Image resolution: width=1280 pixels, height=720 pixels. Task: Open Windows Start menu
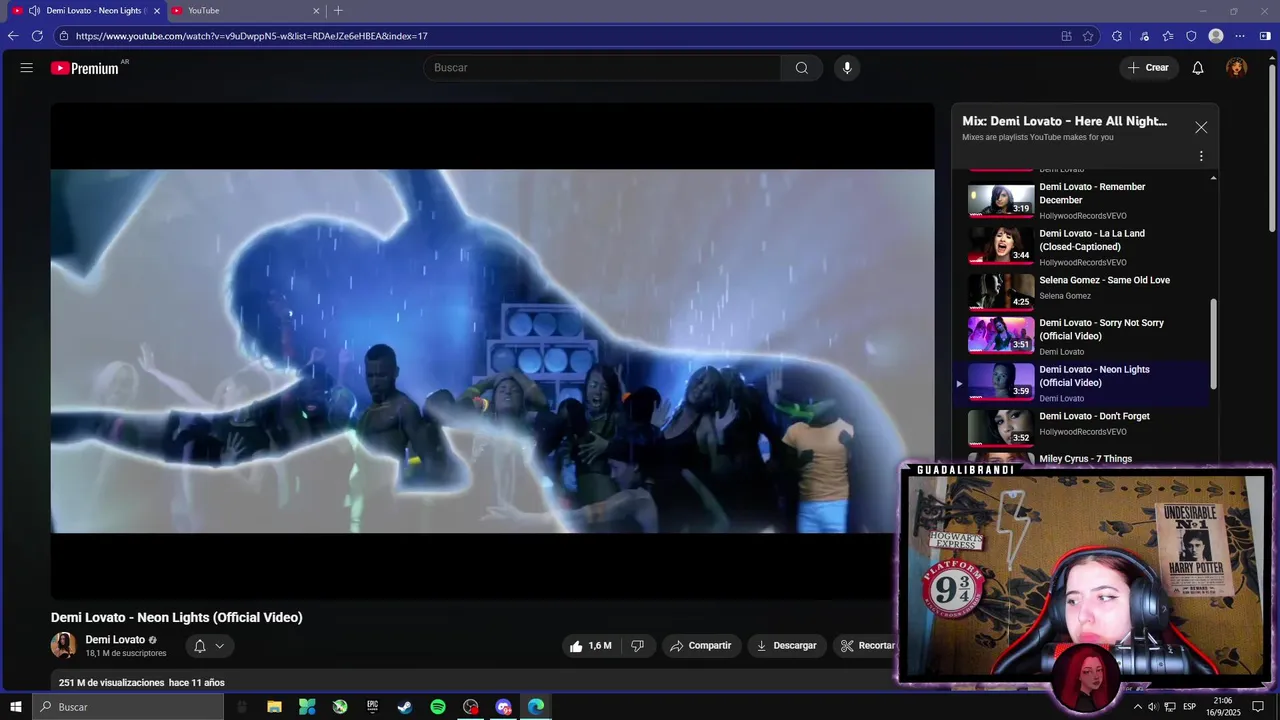(x=16, y=707)
